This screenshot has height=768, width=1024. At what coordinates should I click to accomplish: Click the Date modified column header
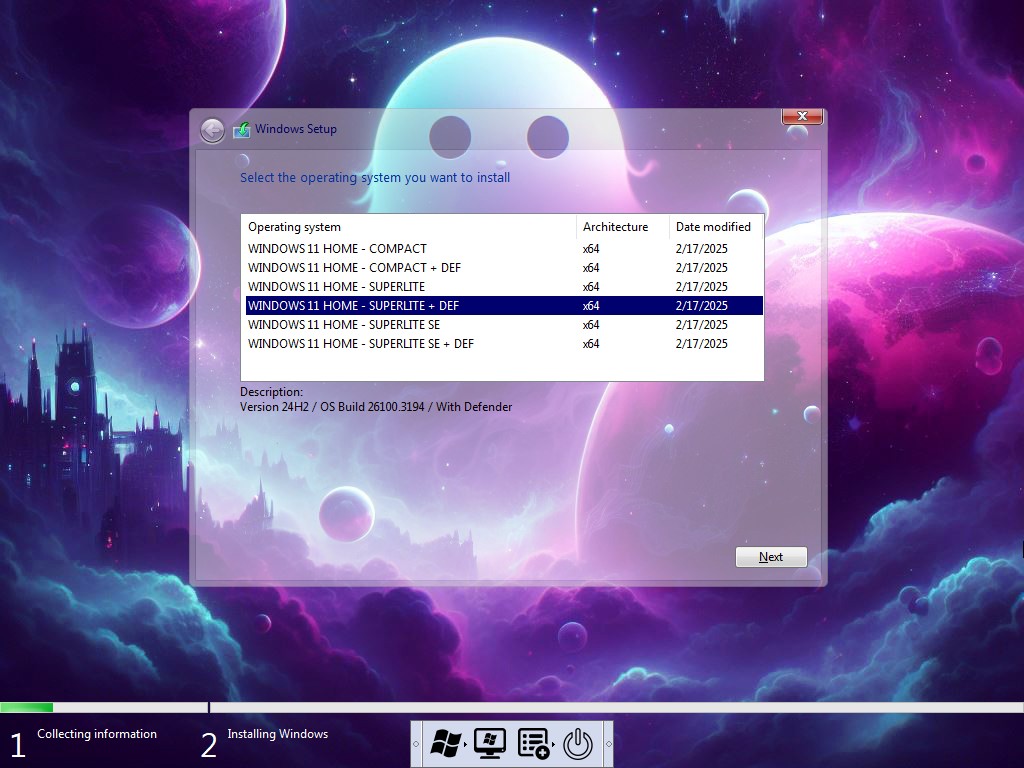(715, 227)
